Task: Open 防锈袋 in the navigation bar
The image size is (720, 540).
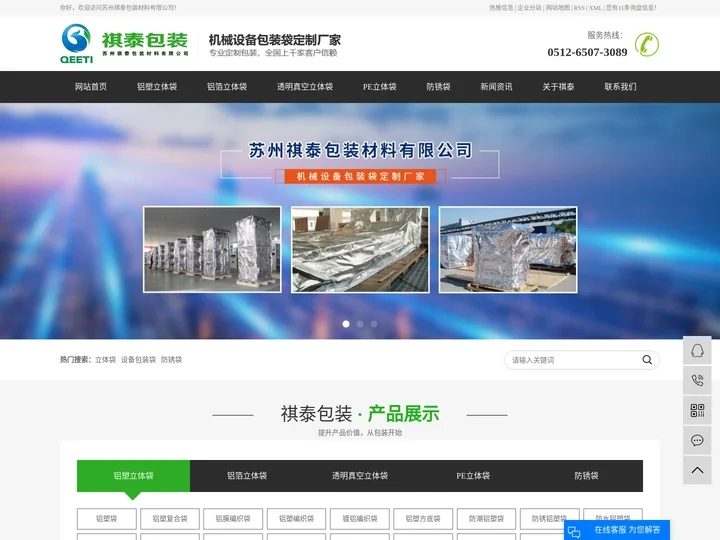Action: click(439, 87)
